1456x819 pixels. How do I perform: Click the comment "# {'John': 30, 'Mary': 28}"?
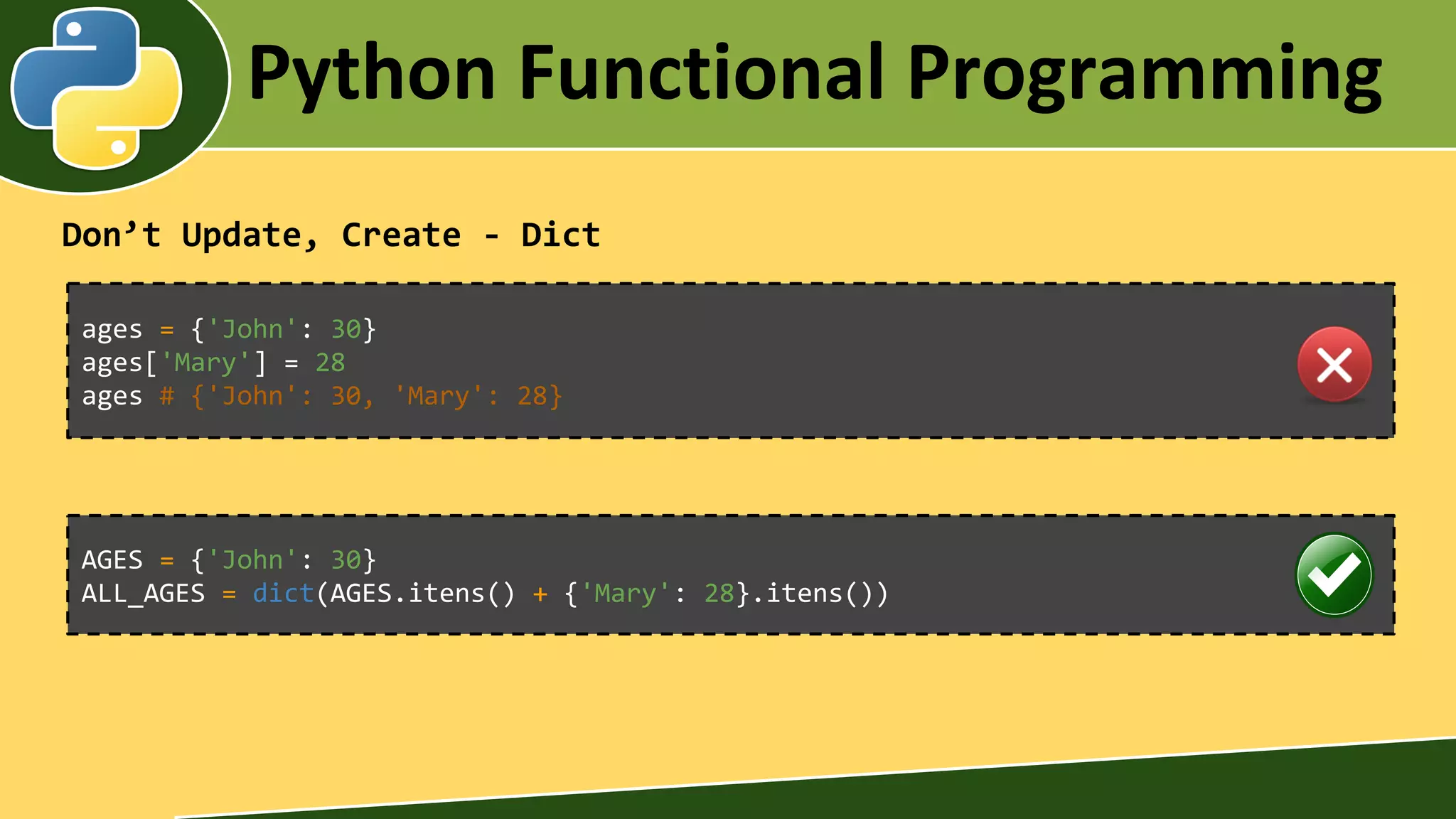click(361, 396)
